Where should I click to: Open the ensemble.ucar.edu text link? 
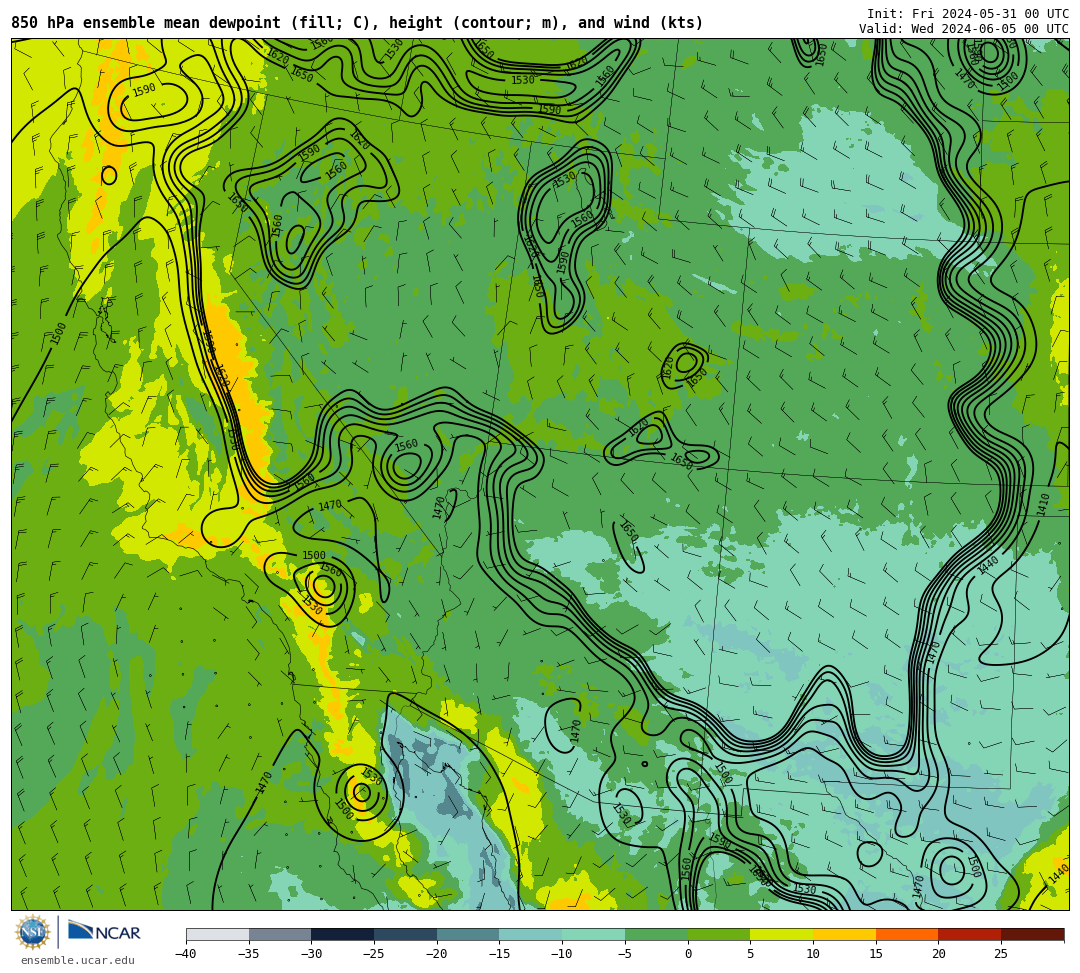pyautogui.click(x=77, y=960)
